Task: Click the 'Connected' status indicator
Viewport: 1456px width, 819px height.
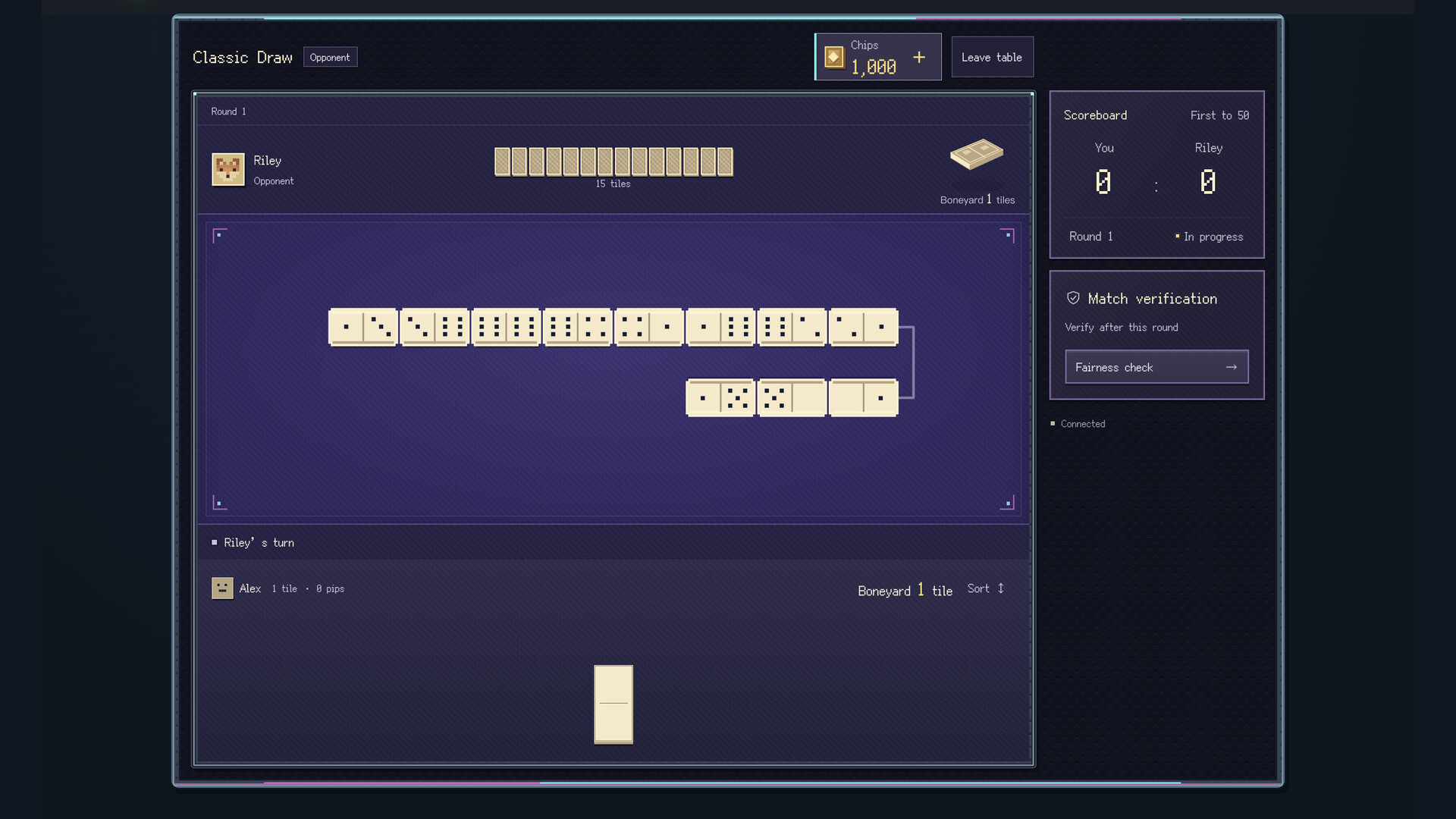Action: pyautogui.click(x=1078, y=424)
